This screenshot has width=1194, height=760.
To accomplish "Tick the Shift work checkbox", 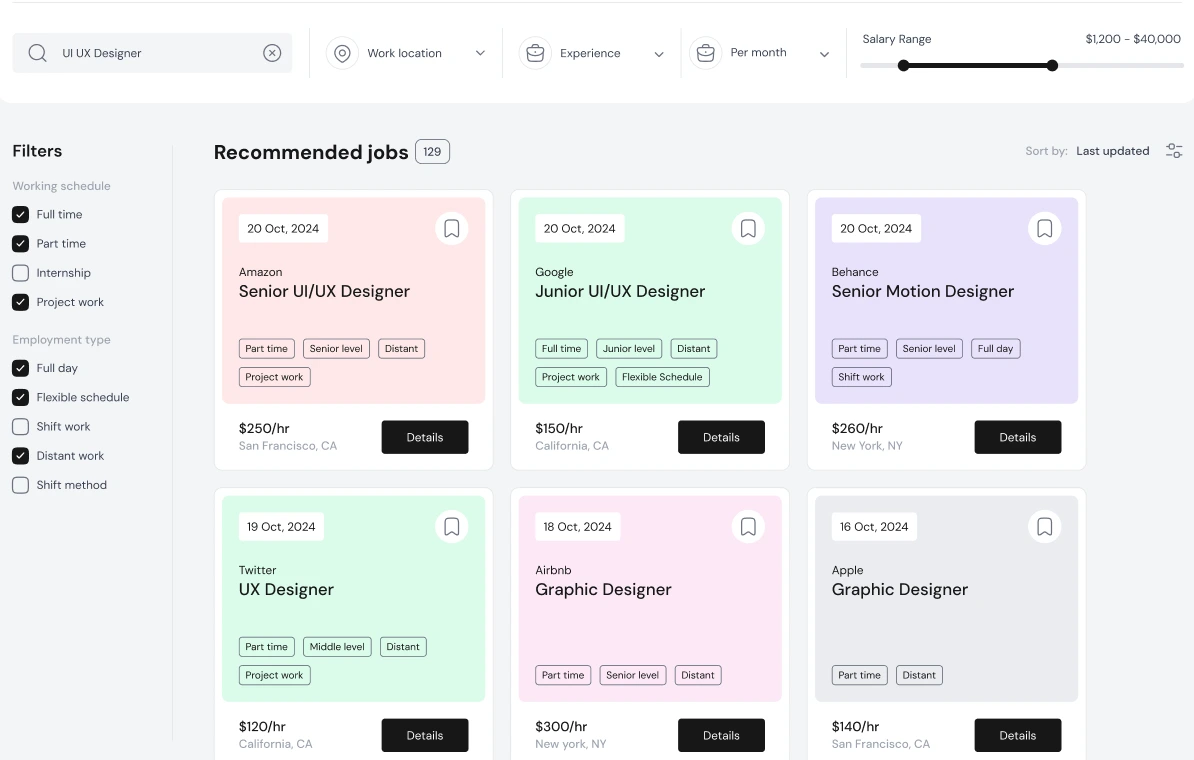I will coord(20,427).
